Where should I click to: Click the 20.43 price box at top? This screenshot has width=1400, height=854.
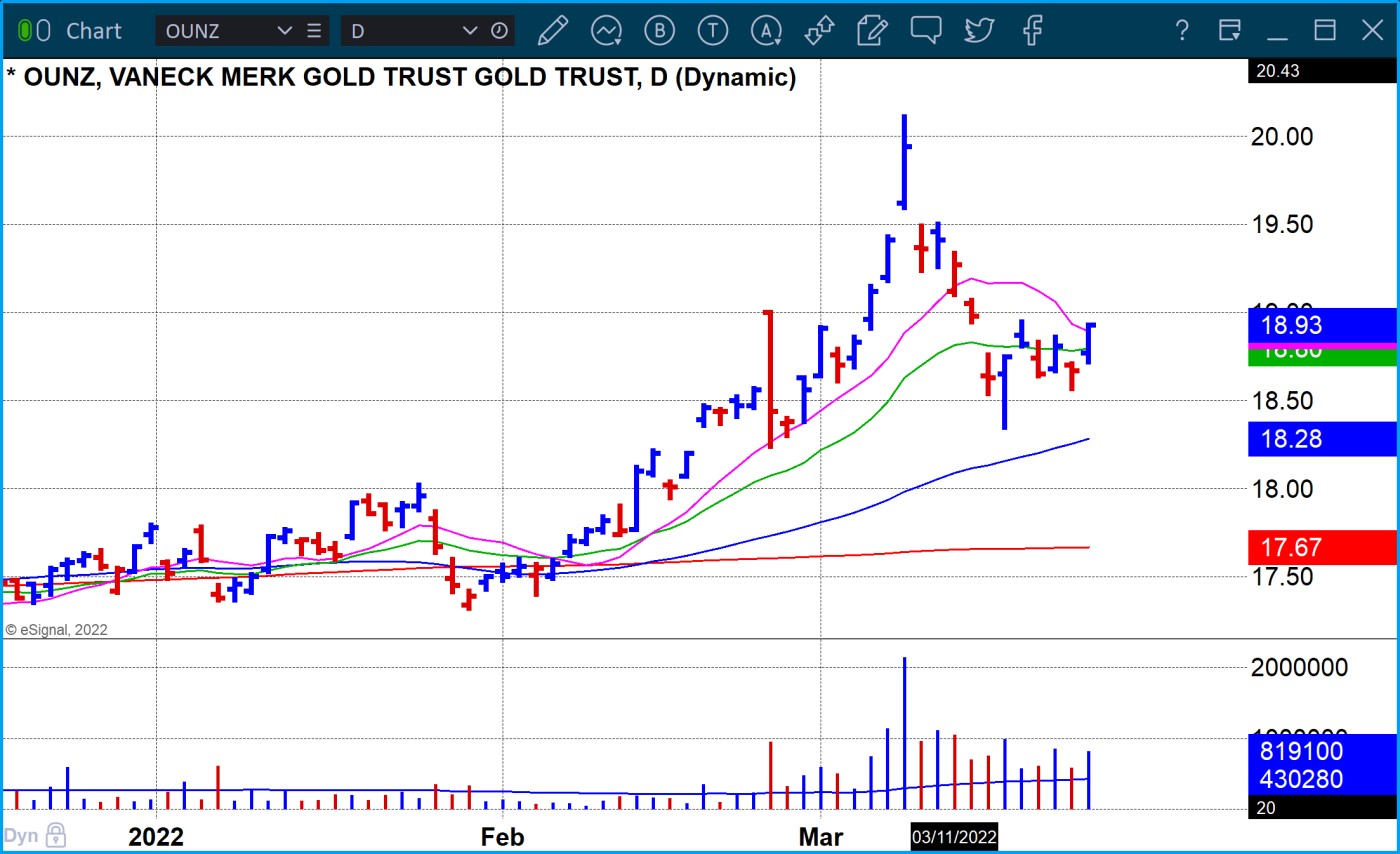1322,70
